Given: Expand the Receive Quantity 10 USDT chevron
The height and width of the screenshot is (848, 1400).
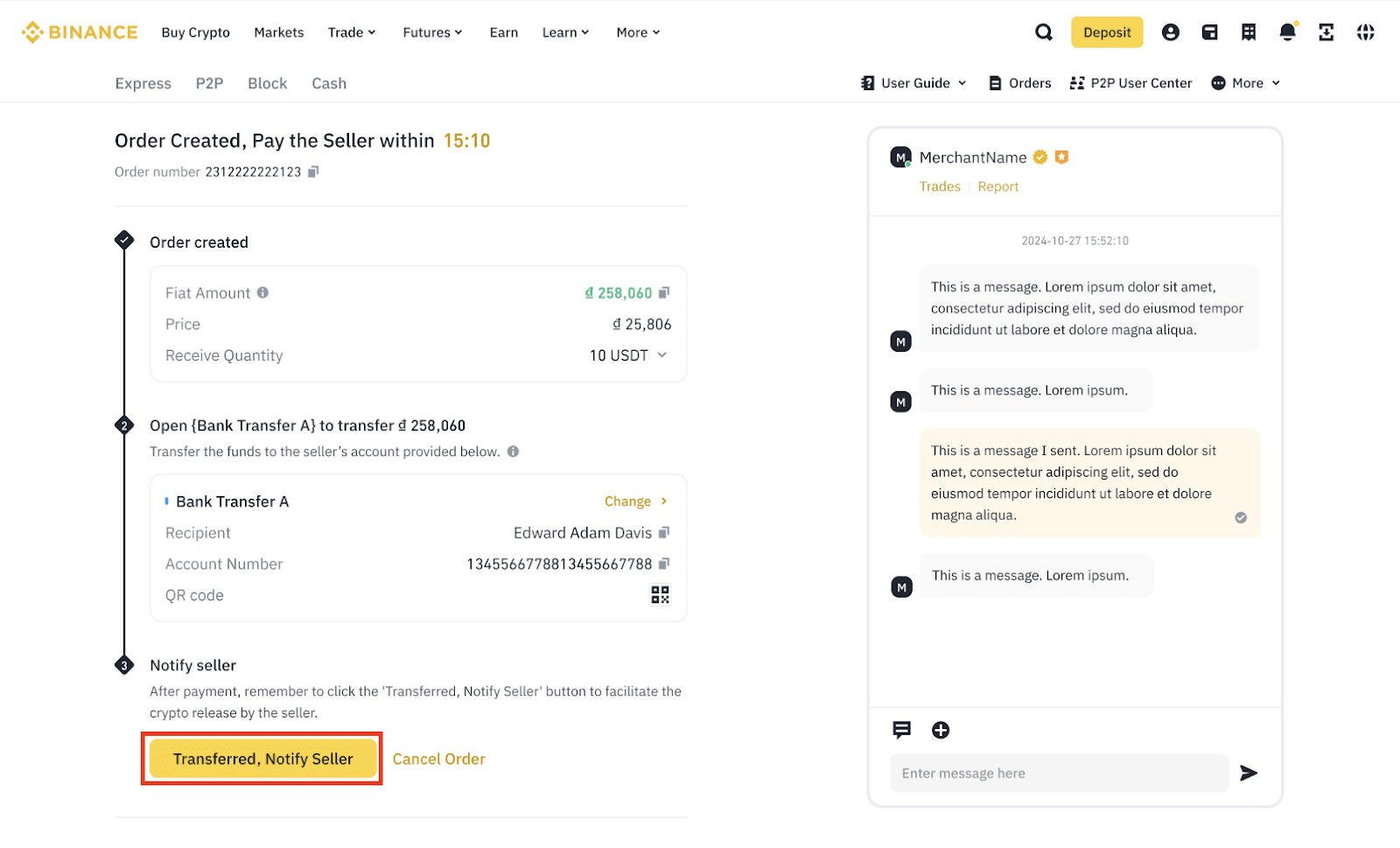Looking at the screenshot, I should (662, 354).
